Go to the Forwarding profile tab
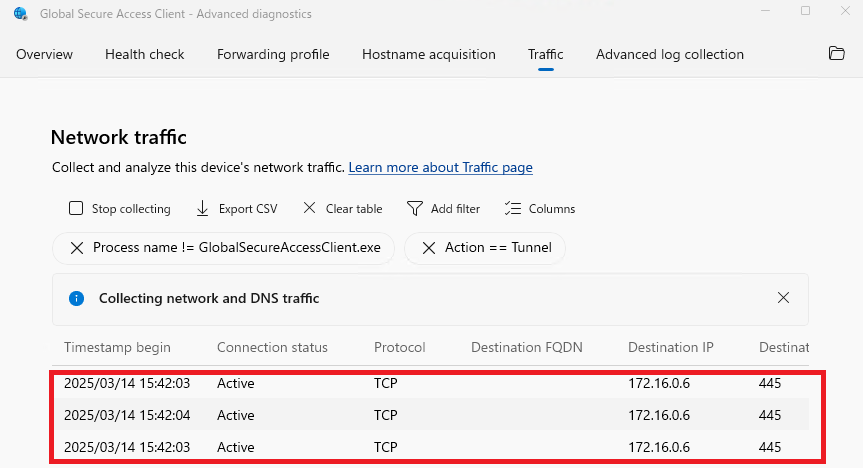This screenshot has height=468, width=863. pos(273,54)
